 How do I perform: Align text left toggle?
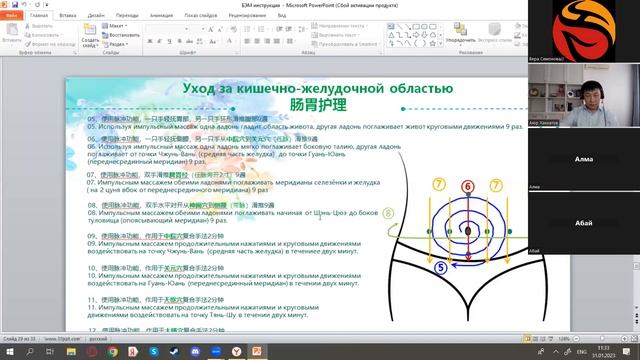point(247,41)
